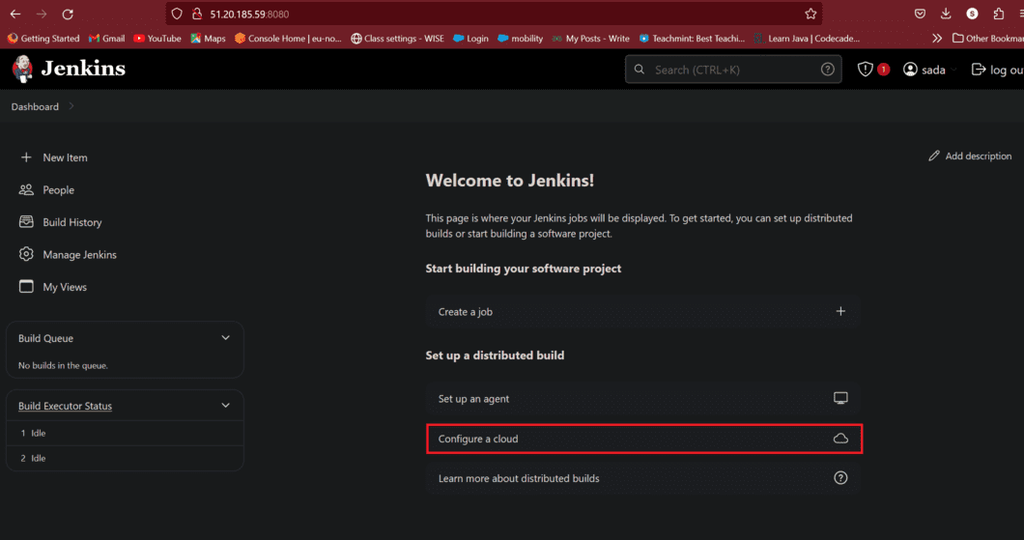Screen dimensions: 1024x540
Task: Click the Manage Jenkins gear icon
Action: [26, 254]
